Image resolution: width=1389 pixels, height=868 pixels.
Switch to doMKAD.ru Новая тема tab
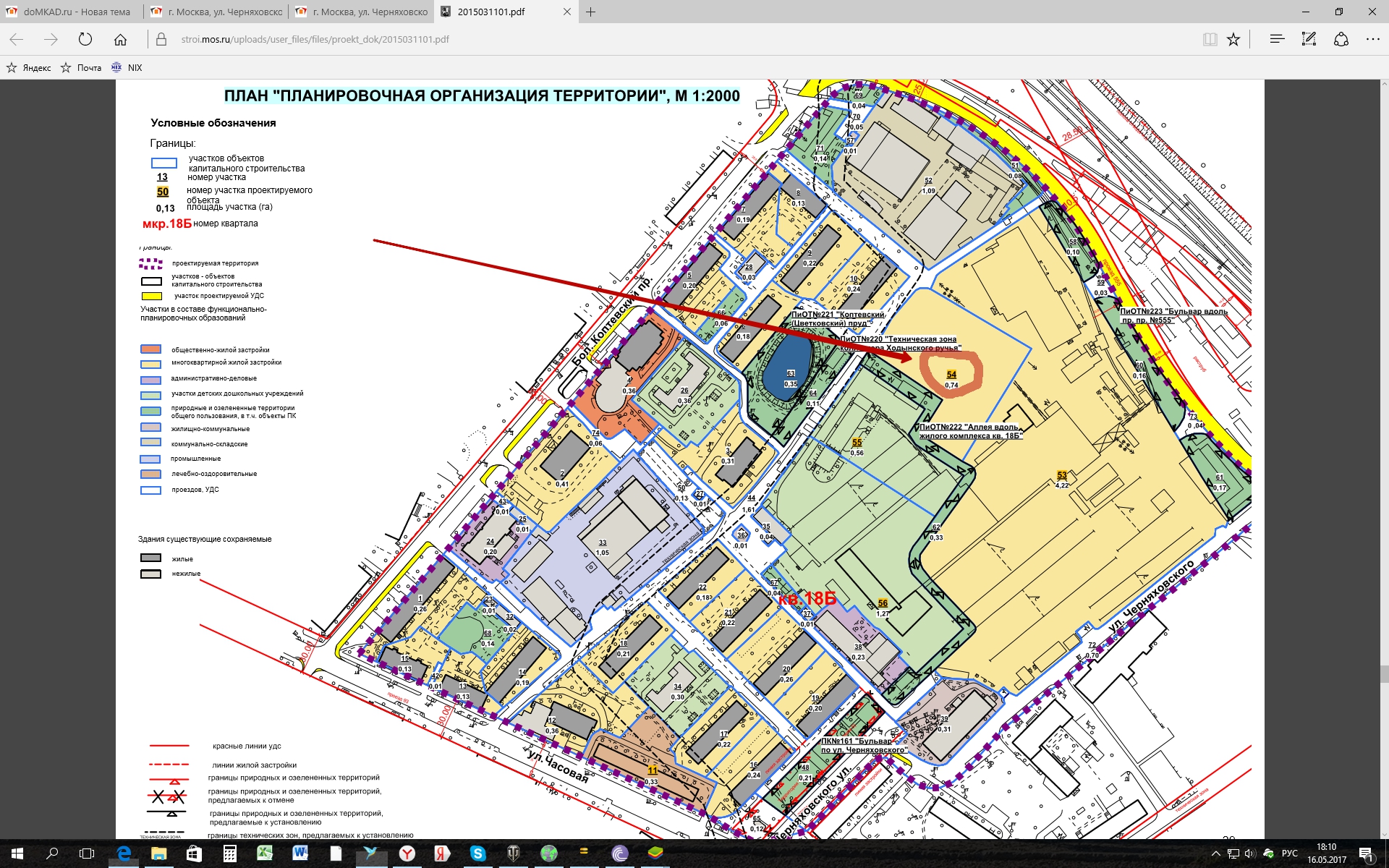72,12
